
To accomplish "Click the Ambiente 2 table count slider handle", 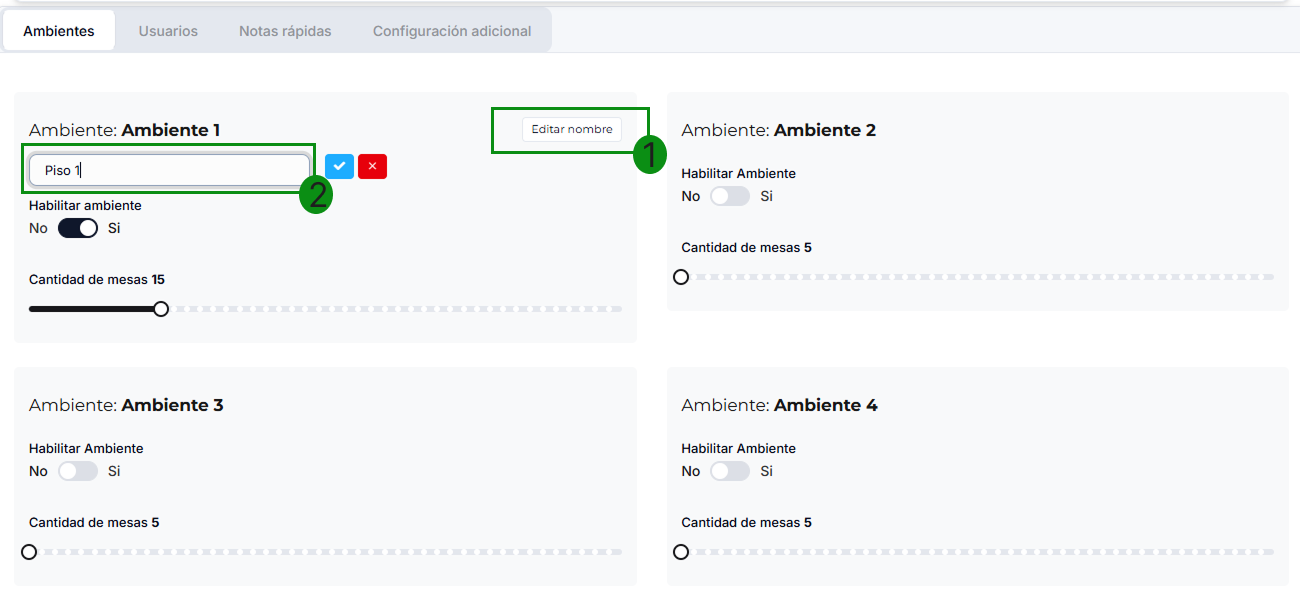I will point(681,277).
